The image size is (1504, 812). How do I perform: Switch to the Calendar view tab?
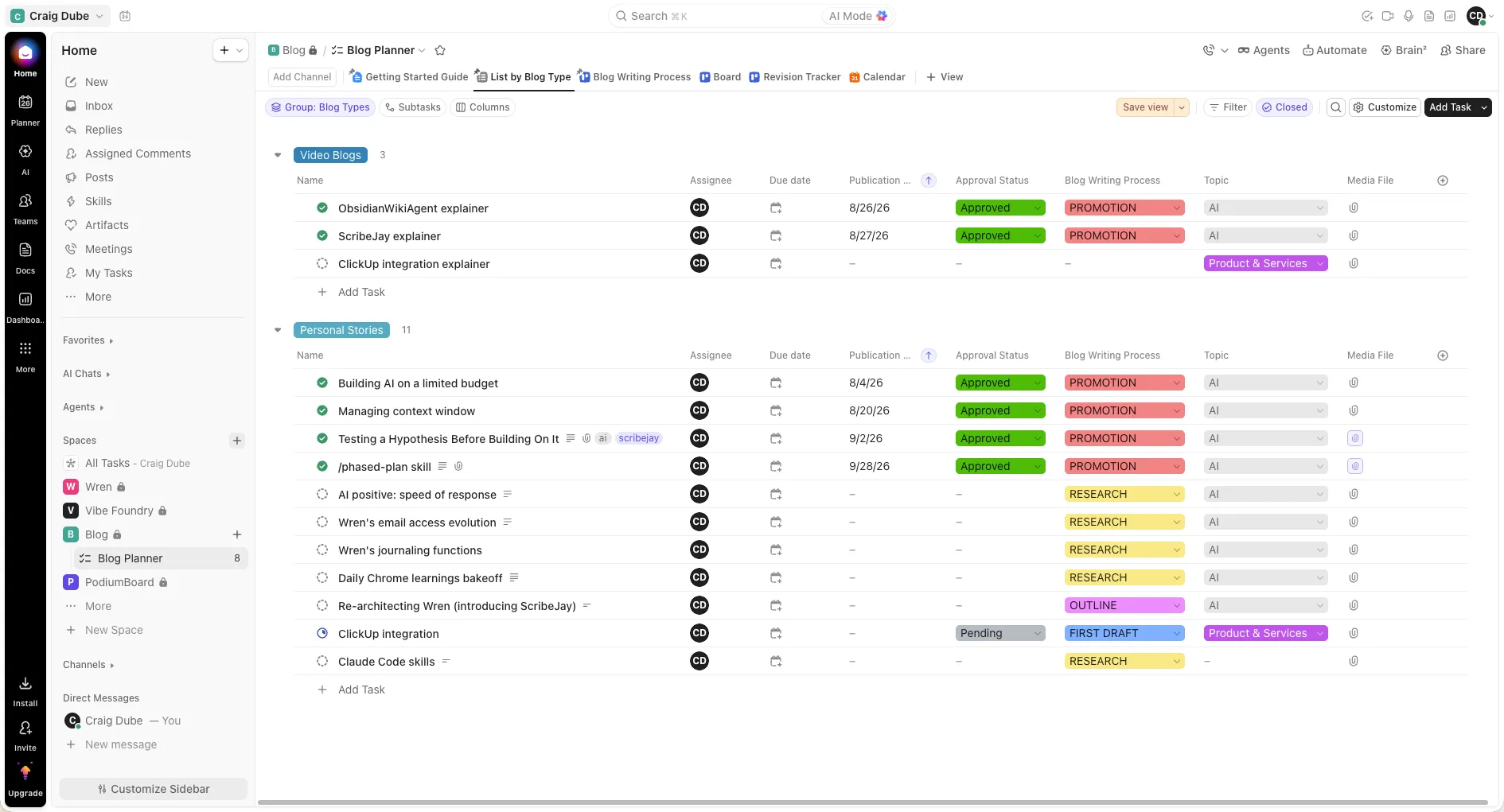[x=877, y=77]
